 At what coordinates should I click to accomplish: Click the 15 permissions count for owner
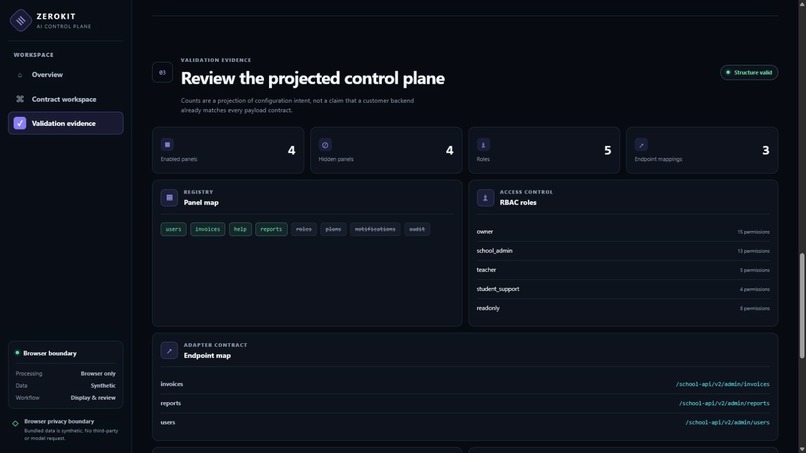click(x=754, y=232)
